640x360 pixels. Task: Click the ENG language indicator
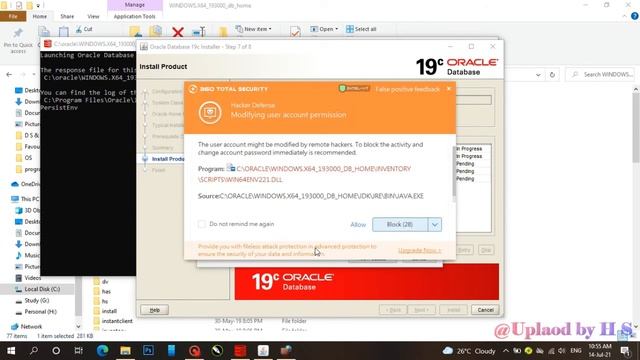576,351
